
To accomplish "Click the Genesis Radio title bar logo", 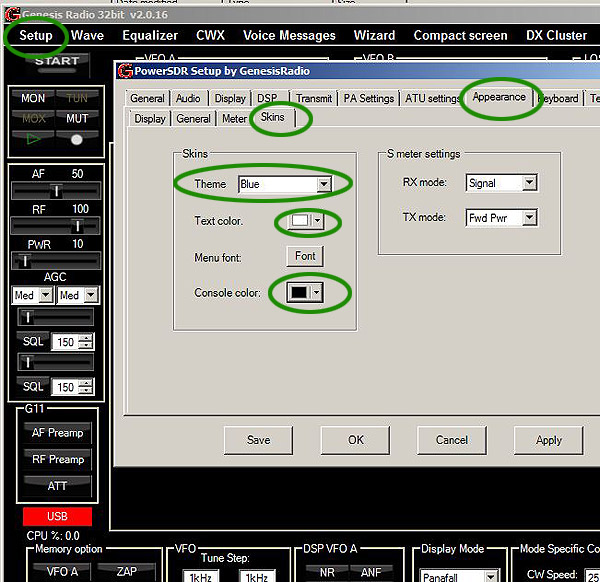I will tap(12, 15).
